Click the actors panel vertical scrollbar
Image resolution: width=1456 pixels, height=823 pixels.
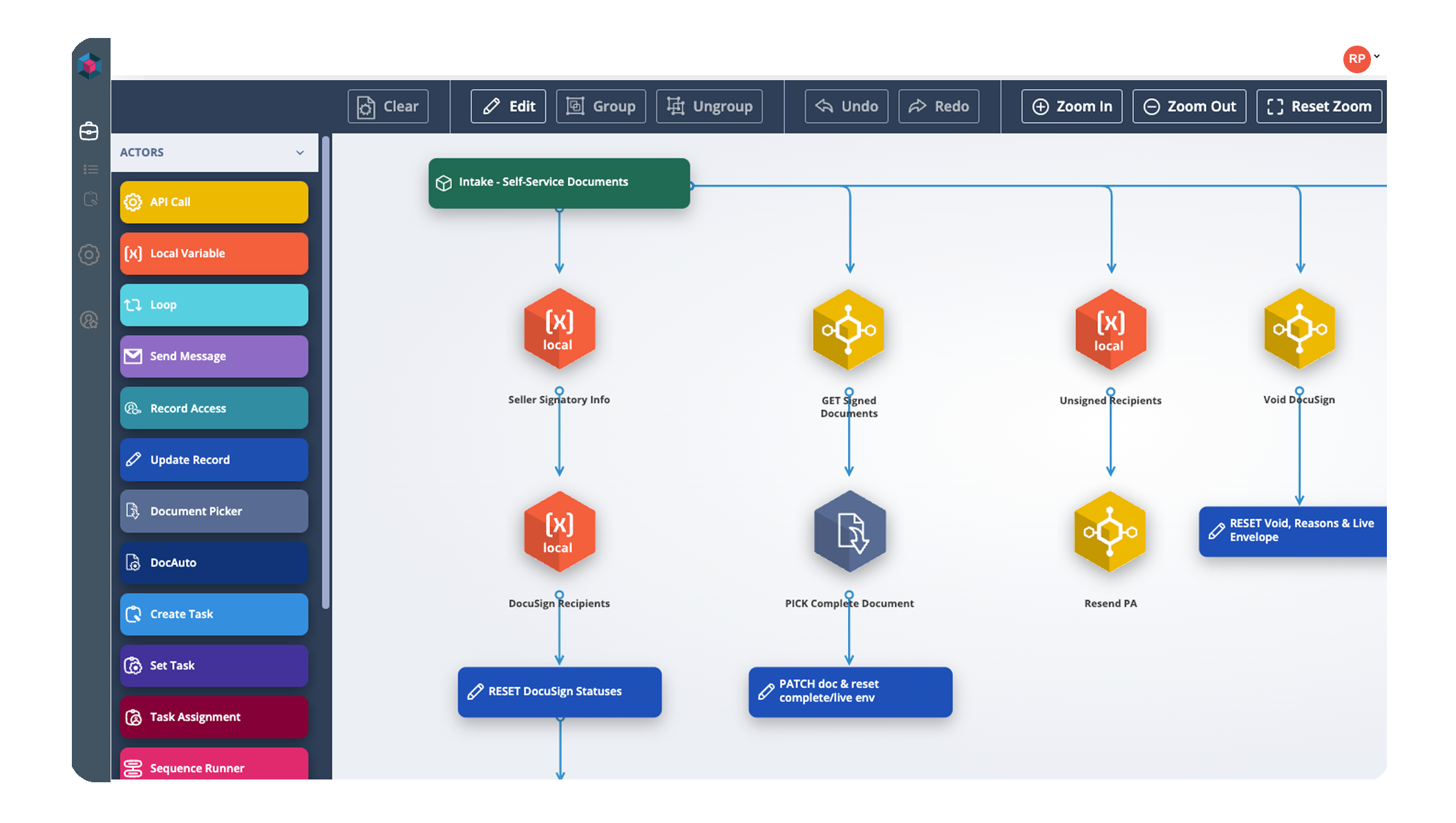[326, 373]
